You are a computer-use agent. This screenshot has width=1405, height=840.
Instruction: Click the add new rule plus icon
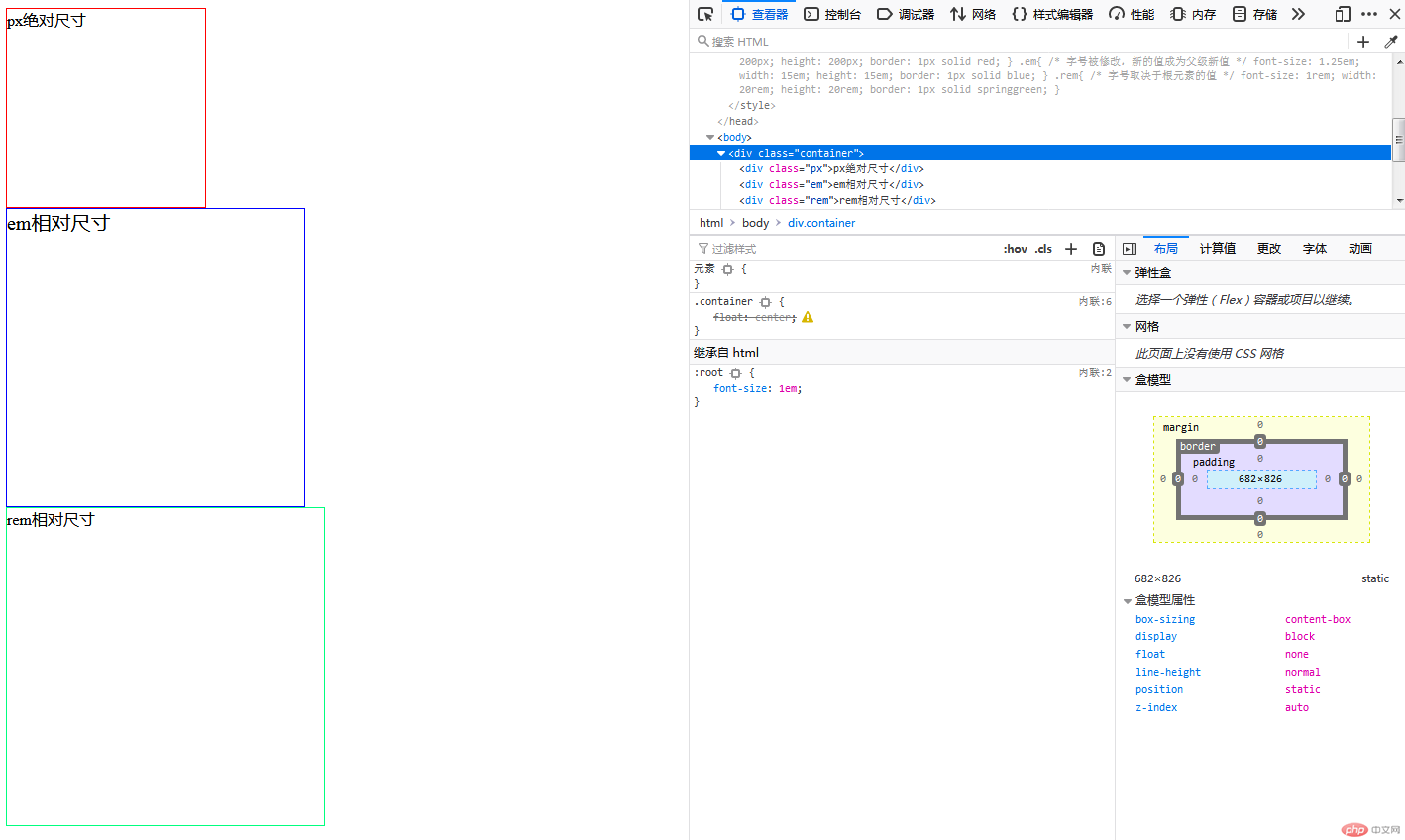[1070, 249]
